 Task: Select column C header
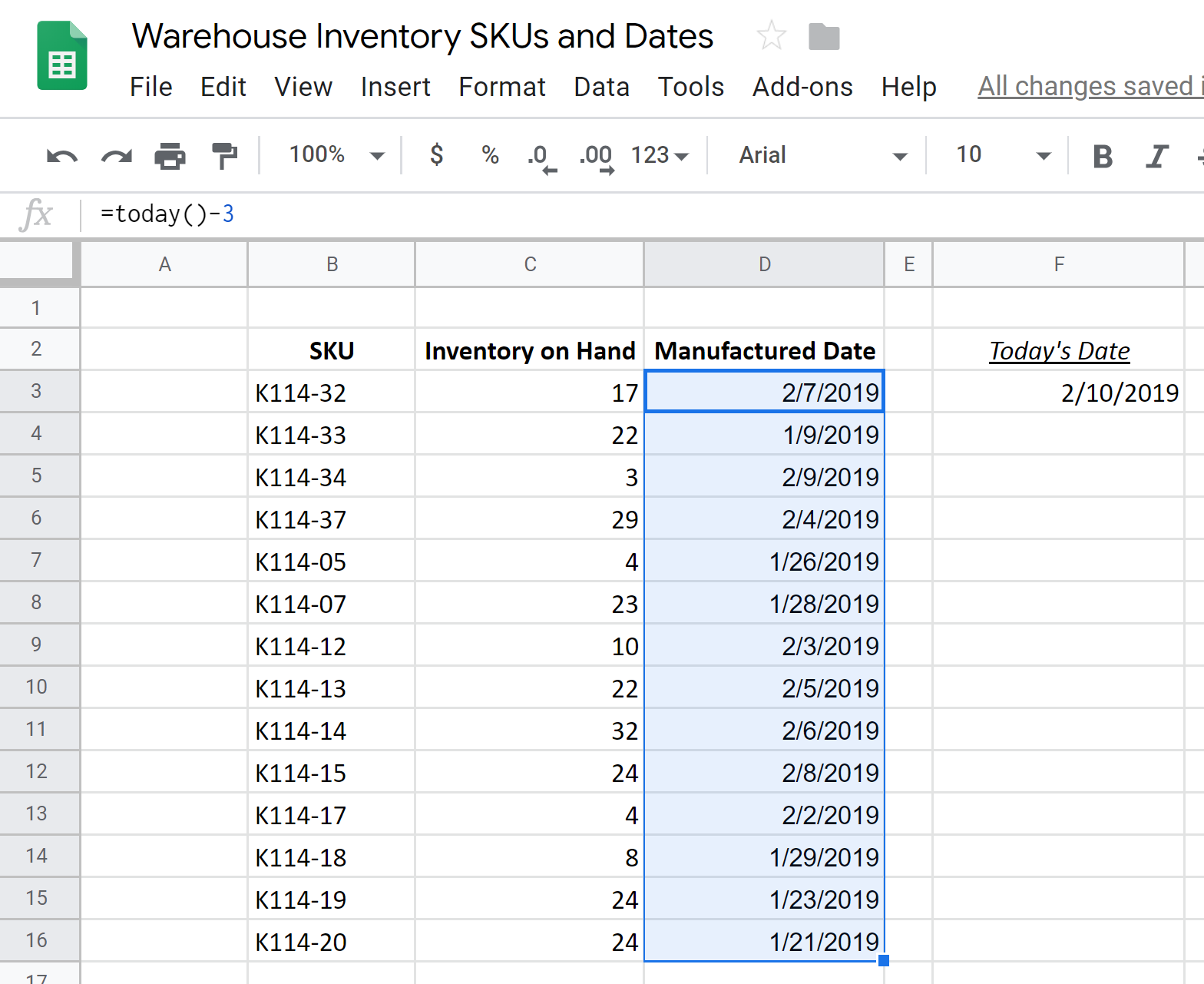[530, 264]
